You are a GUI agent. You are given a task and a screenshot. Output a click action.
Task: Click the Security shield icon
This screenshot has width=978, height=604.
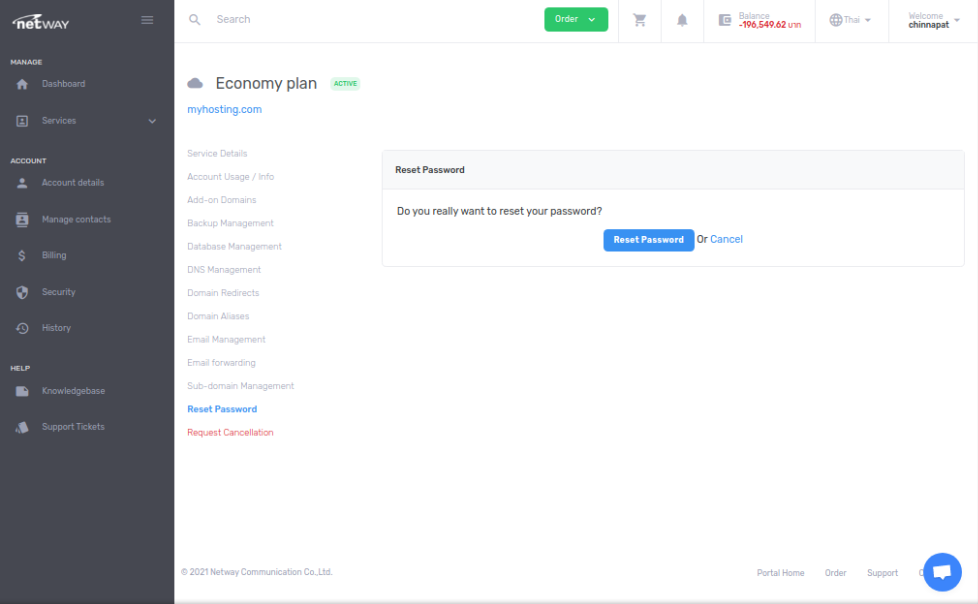[x=22, y=292]
